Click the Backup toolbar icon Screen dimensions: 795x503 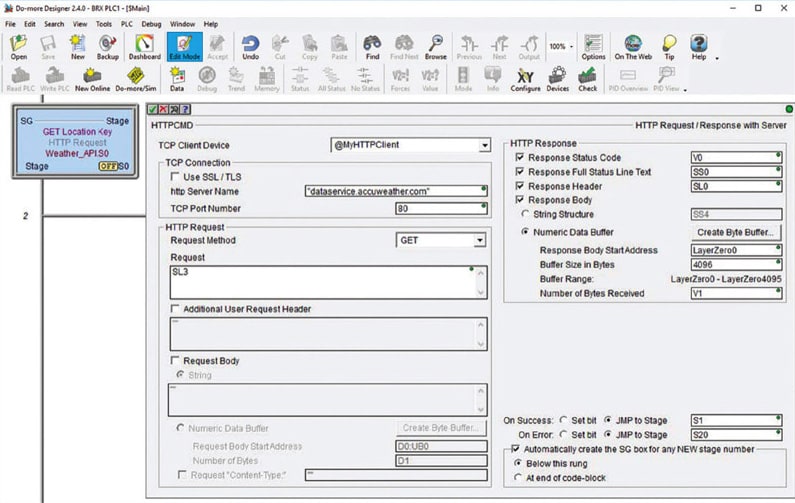pyautogui.click(x=107, y=47)
